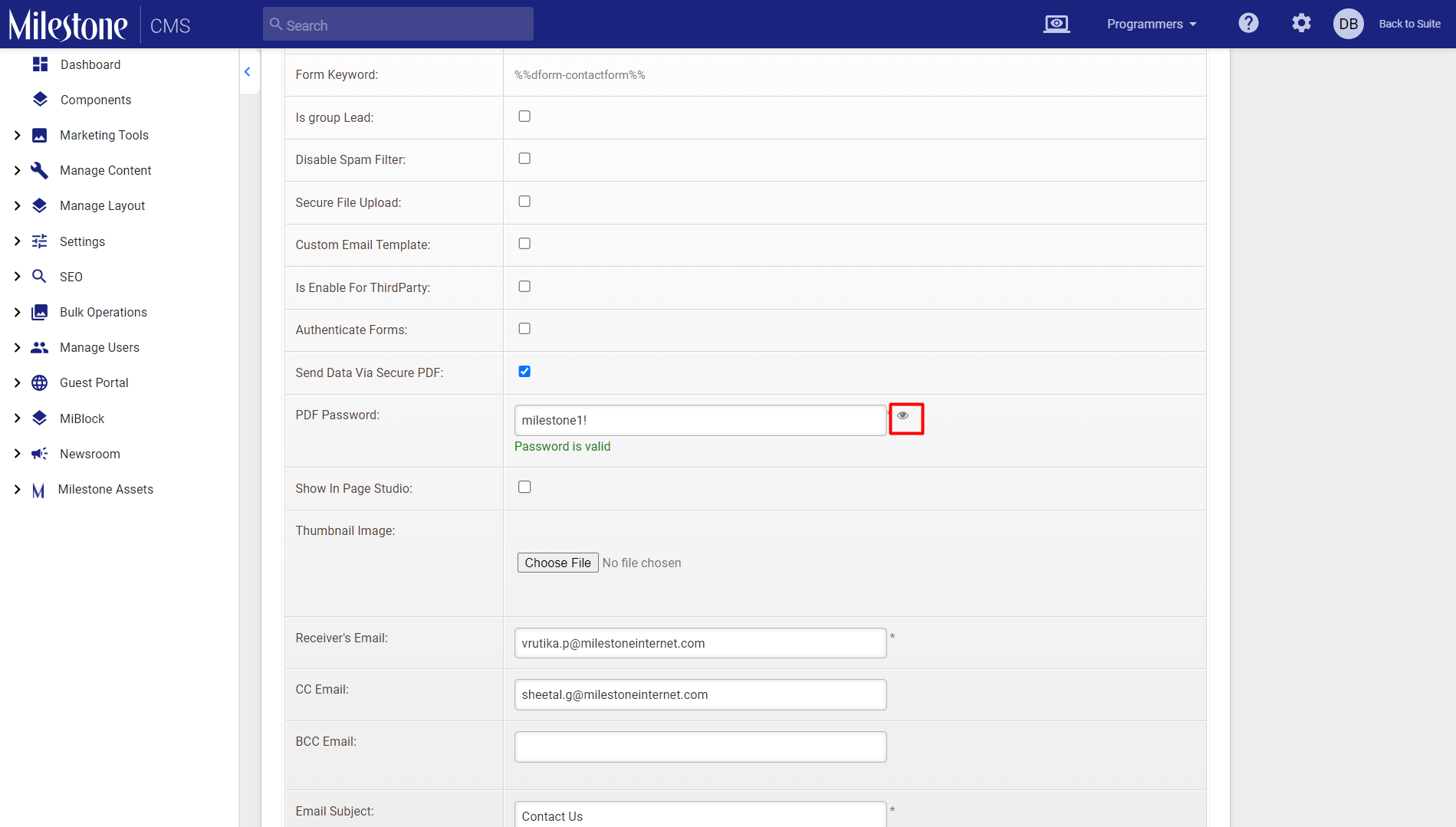The height and width of the screenshot is (827, 1456).
Task: Click the BCC Email field
Action: tap(700, 747)
